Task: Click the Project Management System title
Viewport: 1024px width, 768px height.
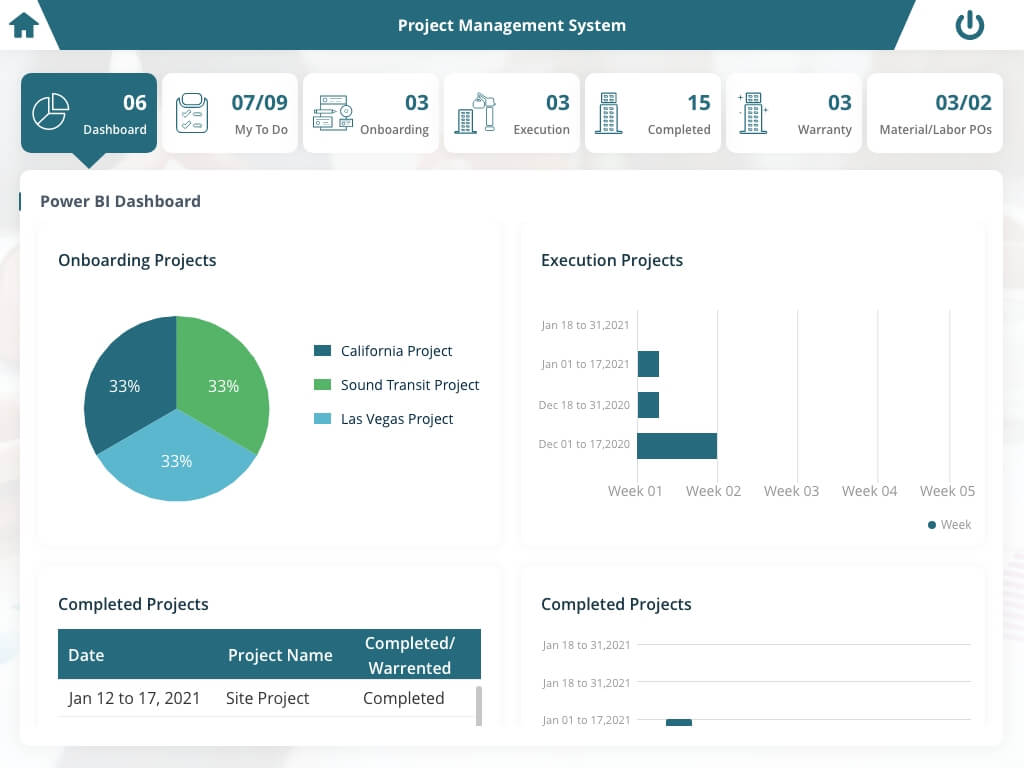Action: [x=512, y=25]
